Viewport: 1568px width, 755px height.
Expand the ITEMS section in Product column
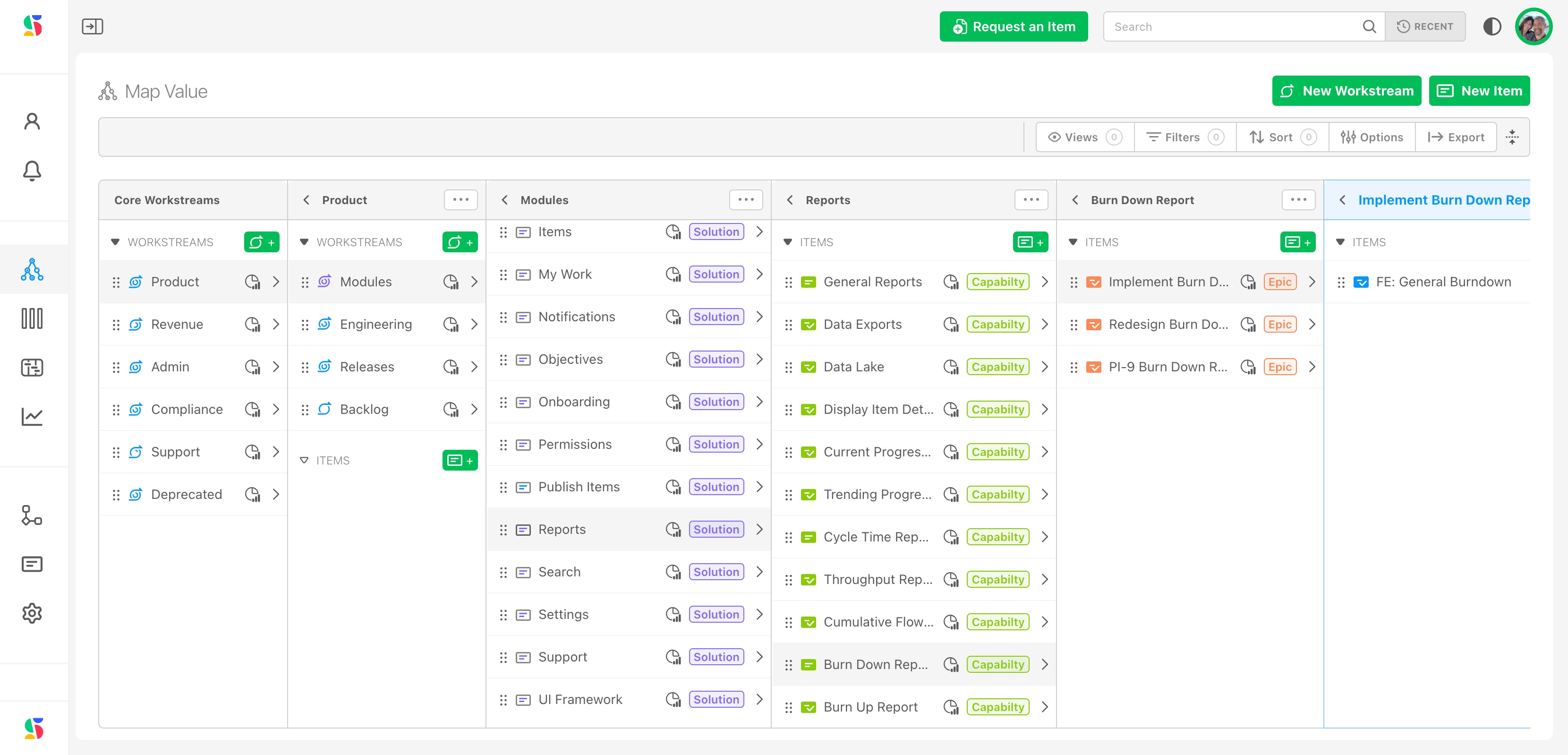tap(304, 460)
